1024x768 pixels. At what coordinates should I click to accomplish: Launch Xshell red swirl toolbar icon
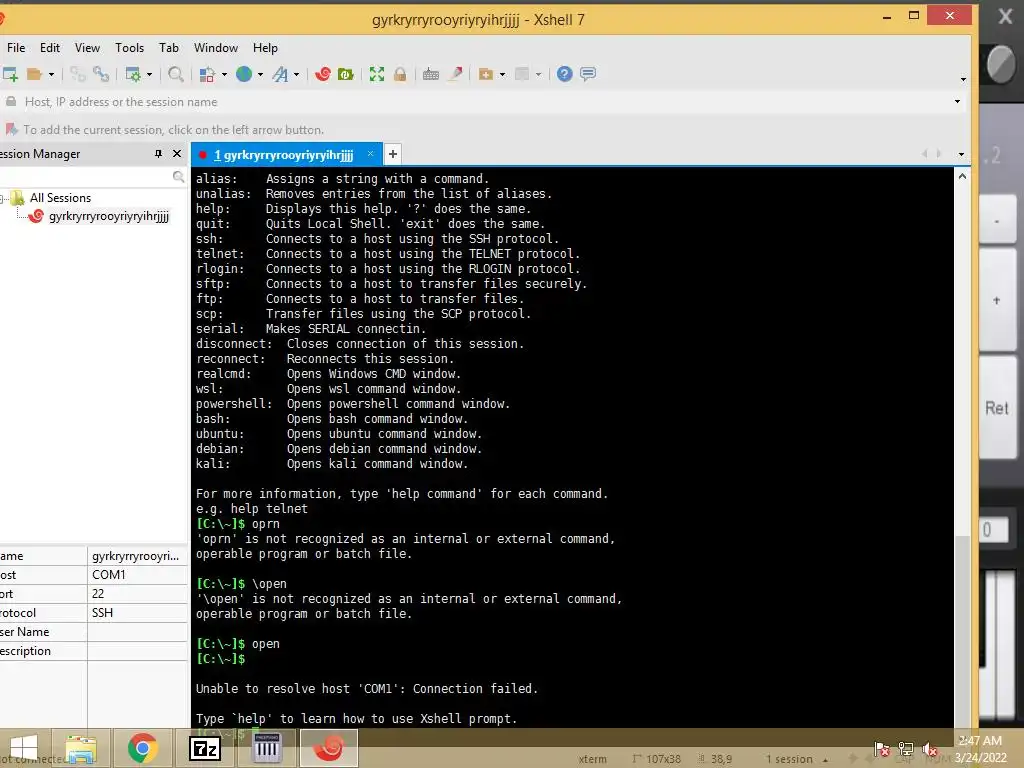323,74
